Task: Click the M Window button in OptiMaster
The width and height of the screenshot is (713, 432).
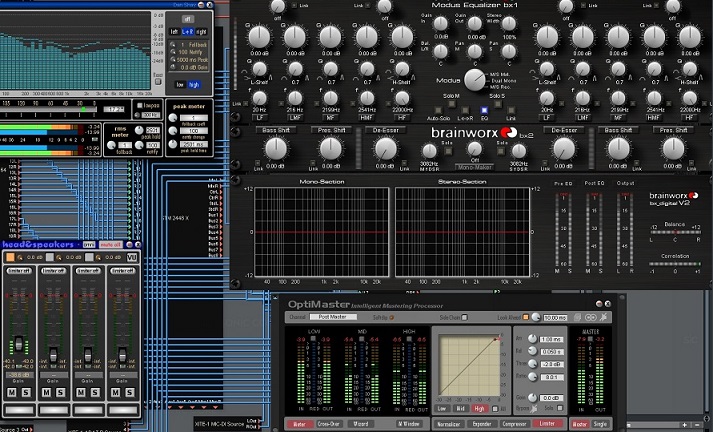Action: tap(410, 424)
